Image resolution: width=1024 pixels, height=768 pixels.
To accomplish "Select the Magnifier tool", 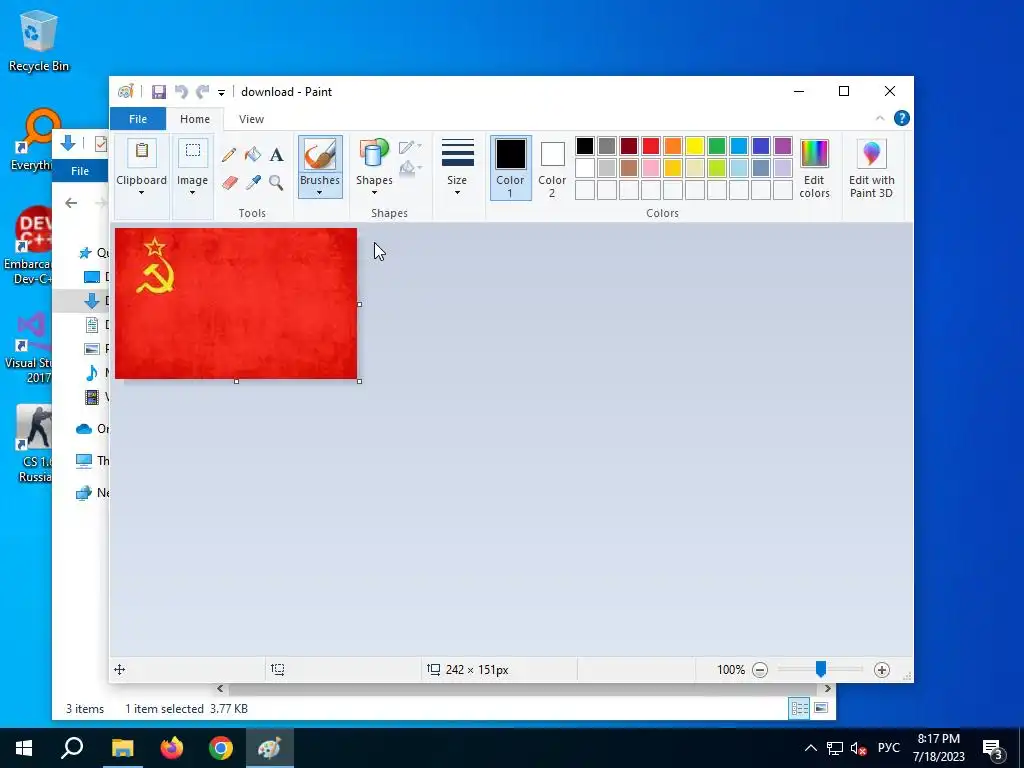I will 276,182.
